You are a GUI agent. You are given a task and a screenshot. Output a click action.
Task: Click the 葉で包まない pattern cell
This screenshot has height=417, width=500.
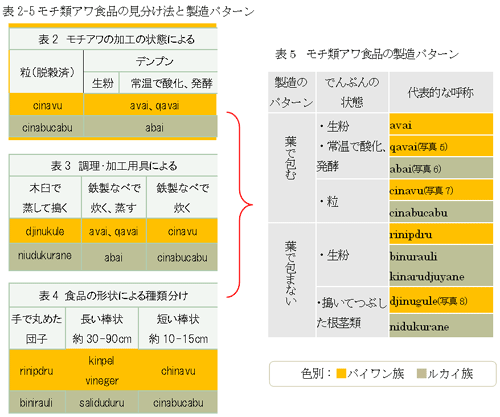click(x=292, y=280)
